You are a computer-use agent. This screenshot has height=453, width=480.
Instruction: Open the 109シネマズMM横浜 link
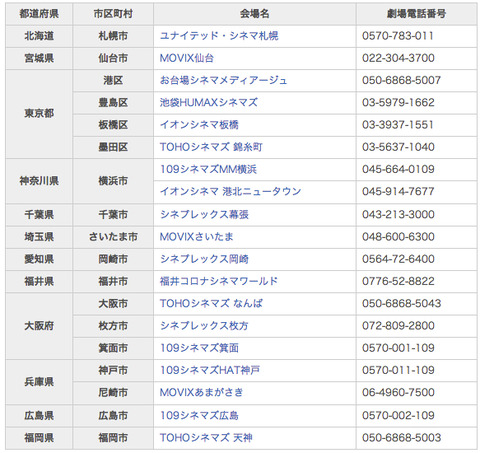208,169
